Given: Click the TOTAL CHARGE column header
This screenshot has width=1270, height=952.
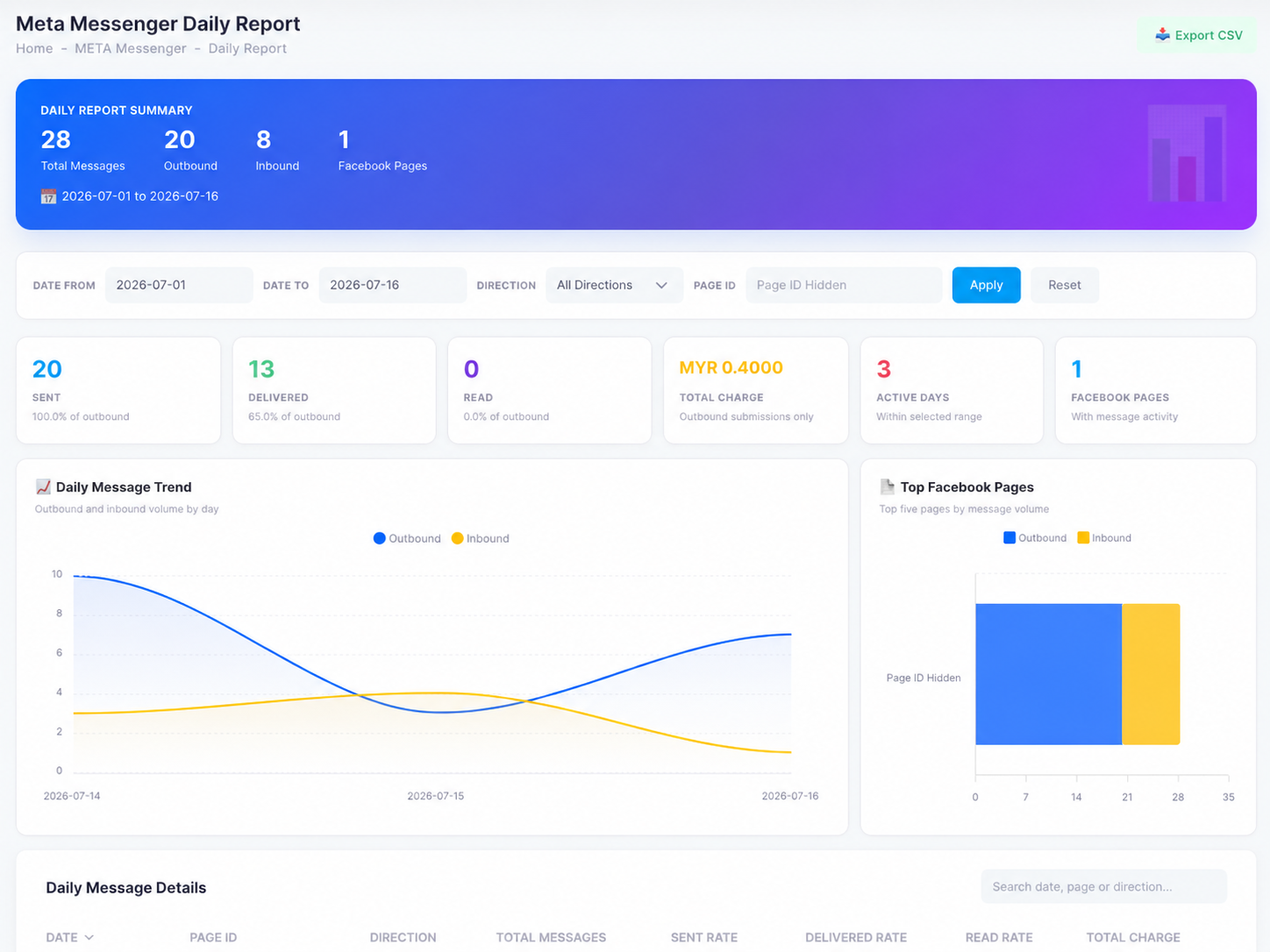Looking at the screenshot, I should 1133,938.
